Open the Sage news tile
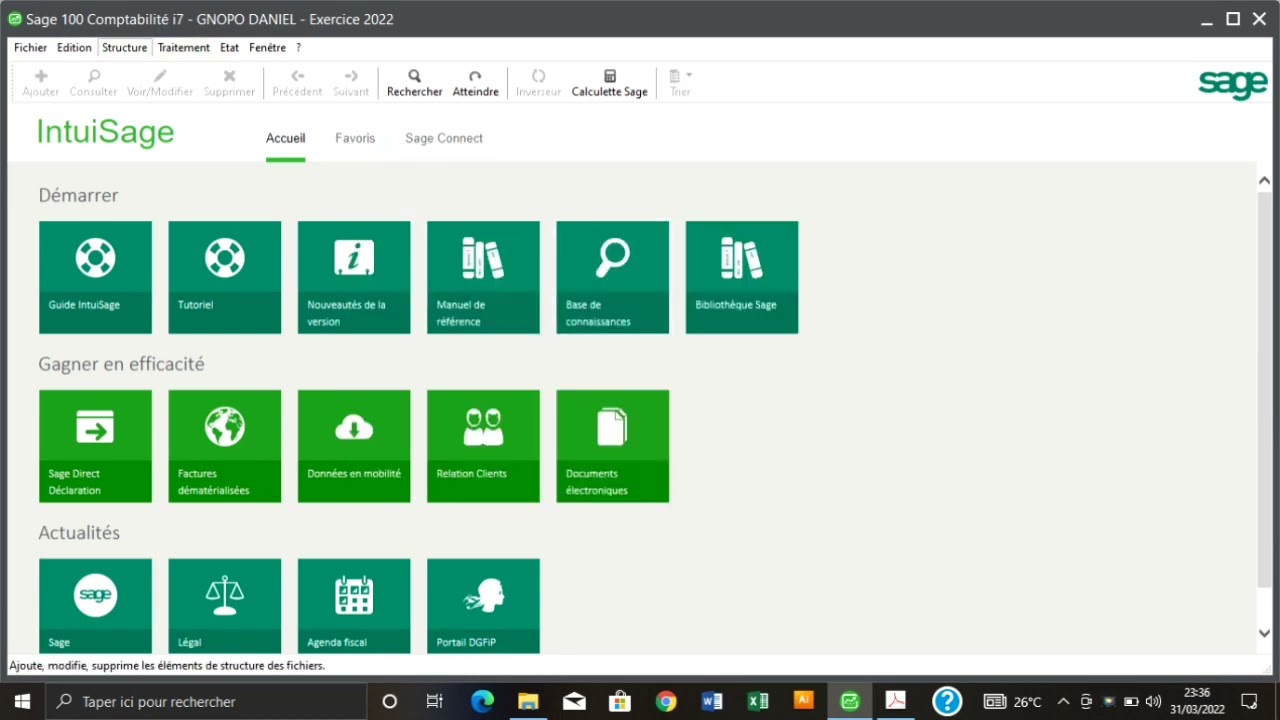 [95, 606]
